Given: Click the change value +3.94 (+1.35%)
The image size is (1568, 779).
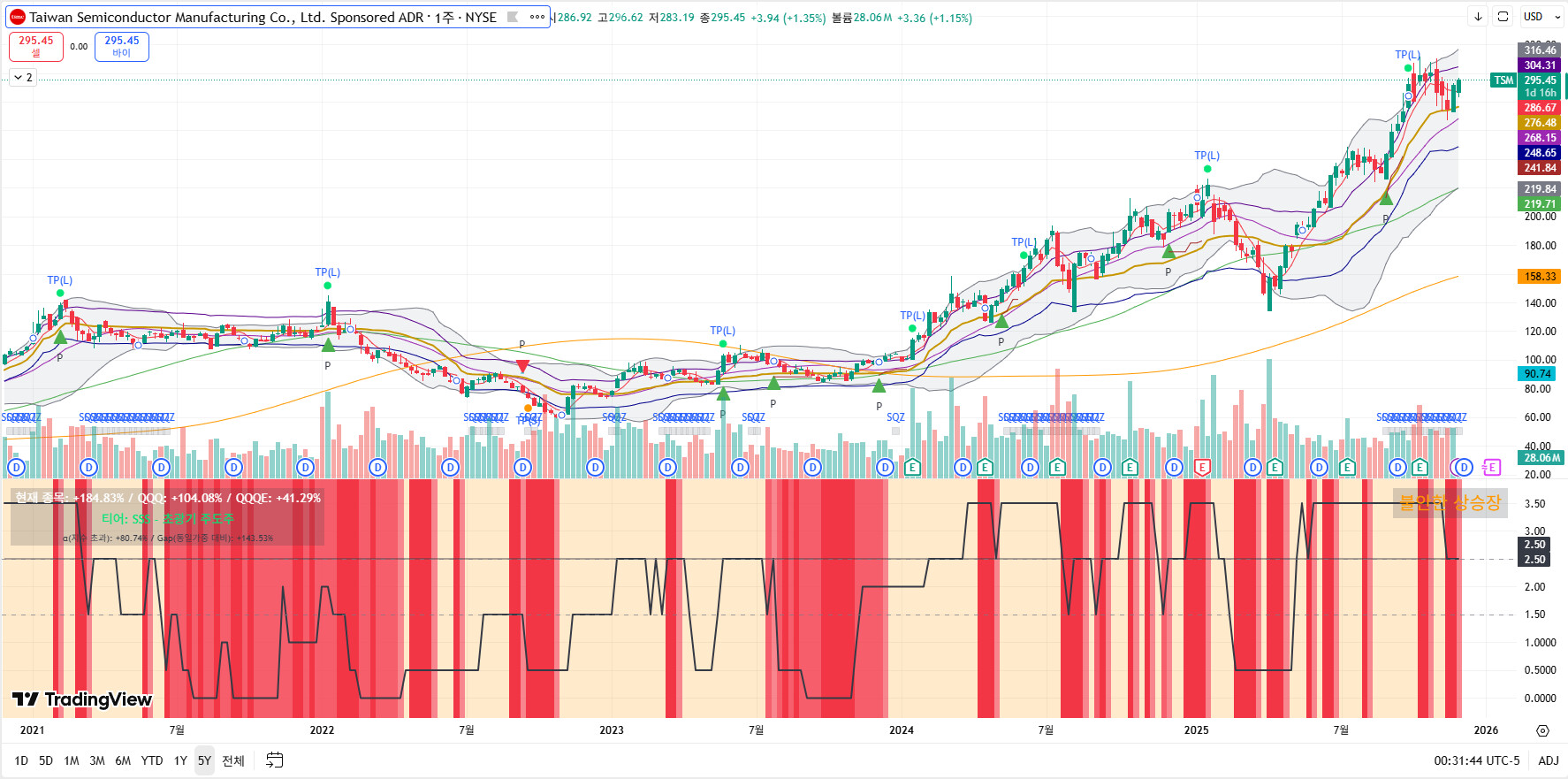Looking at the screenshot, I should pyautogui.click(x=788, y=18).
